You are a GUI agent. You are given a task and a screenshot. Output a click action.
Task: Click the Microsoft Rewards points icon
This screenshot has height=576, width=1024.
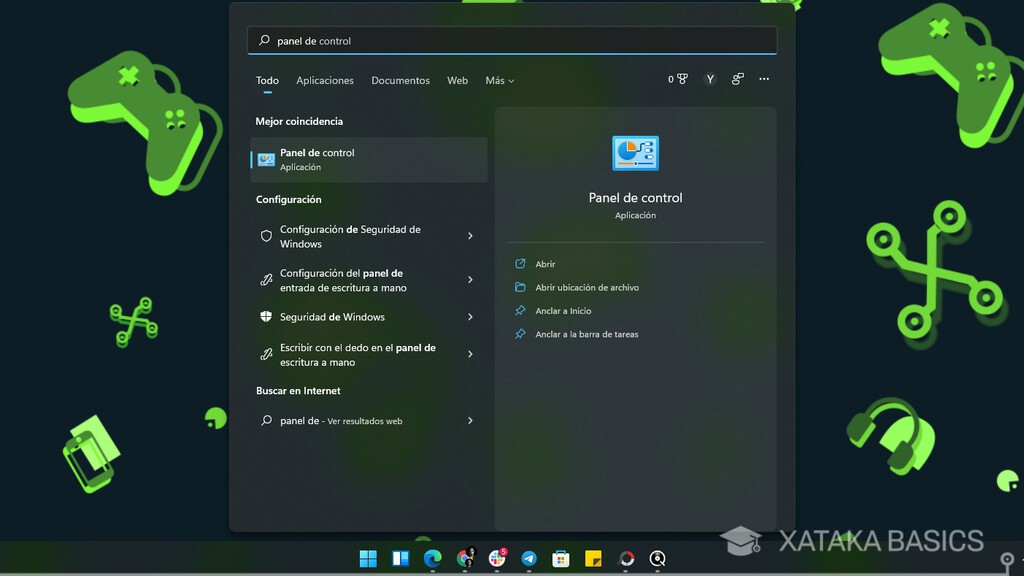coord(679,79)
